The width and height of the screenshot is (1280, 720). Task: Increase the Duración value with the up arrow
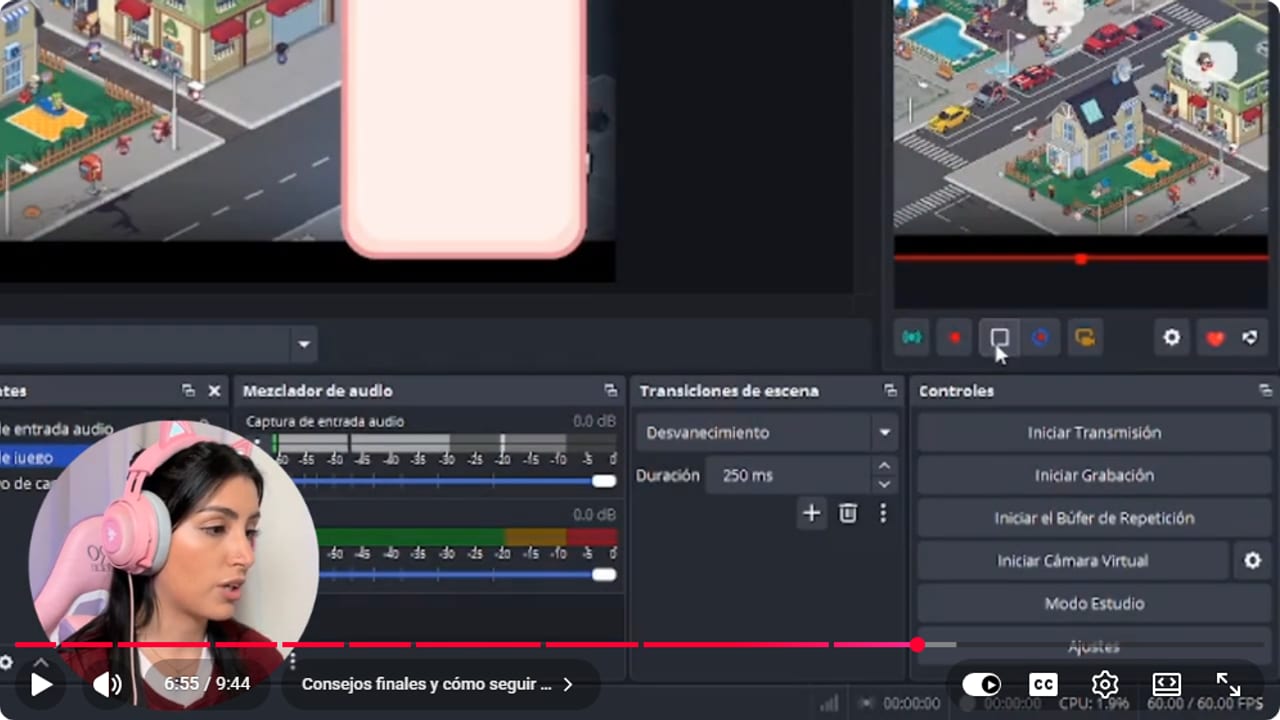(883, 466)
